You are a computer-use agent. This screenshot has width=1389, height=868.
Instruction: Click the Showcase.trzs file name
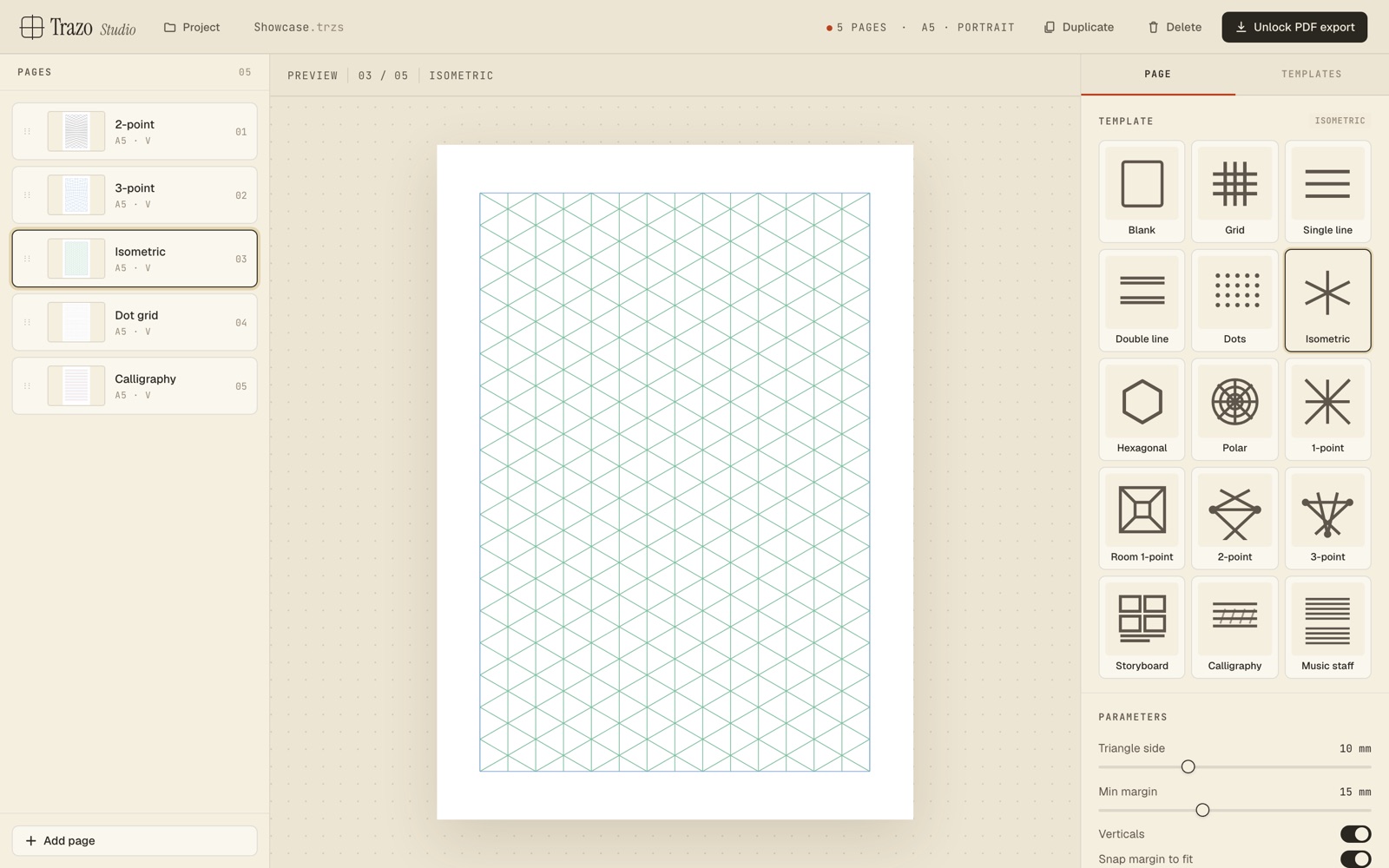click(x=299, y=27)
